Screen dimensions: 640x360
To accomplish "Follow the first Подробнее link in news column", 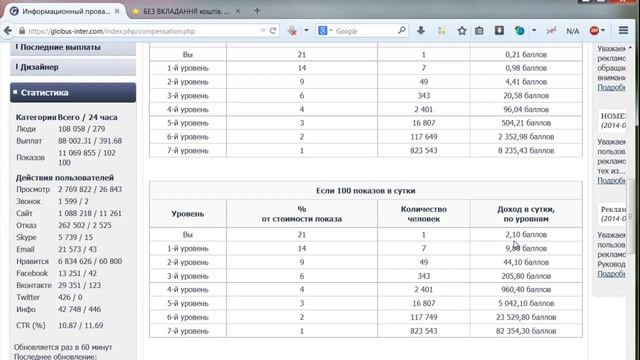I will [x=611, y=87].
